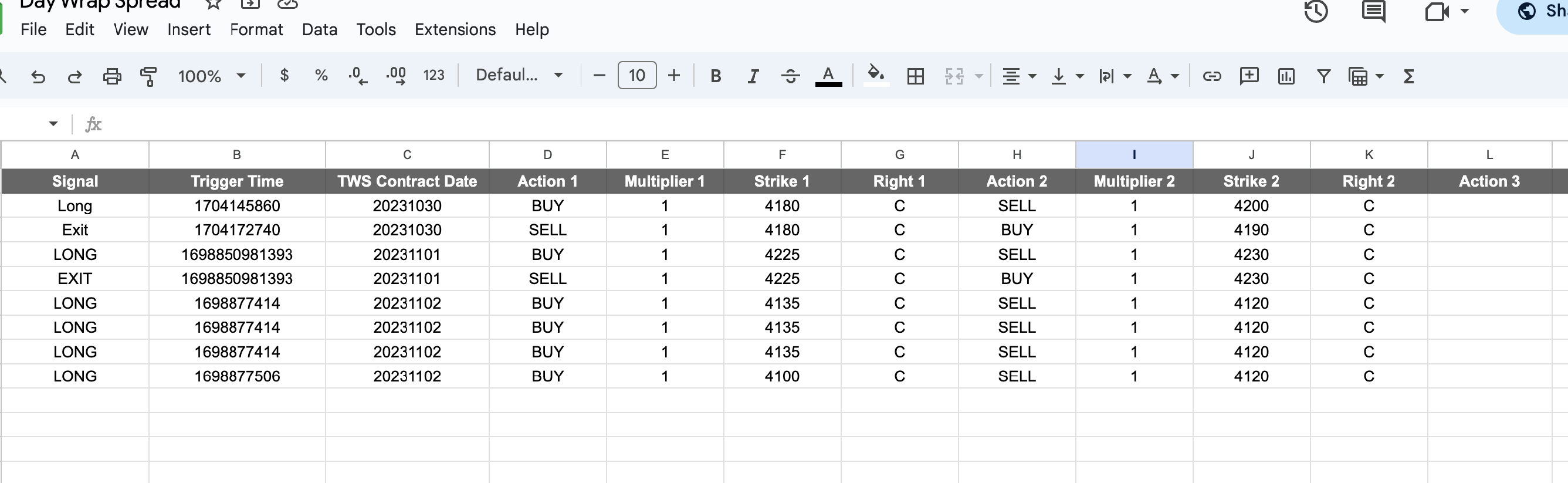Open the name box dropdown arrow

(53, 124)
